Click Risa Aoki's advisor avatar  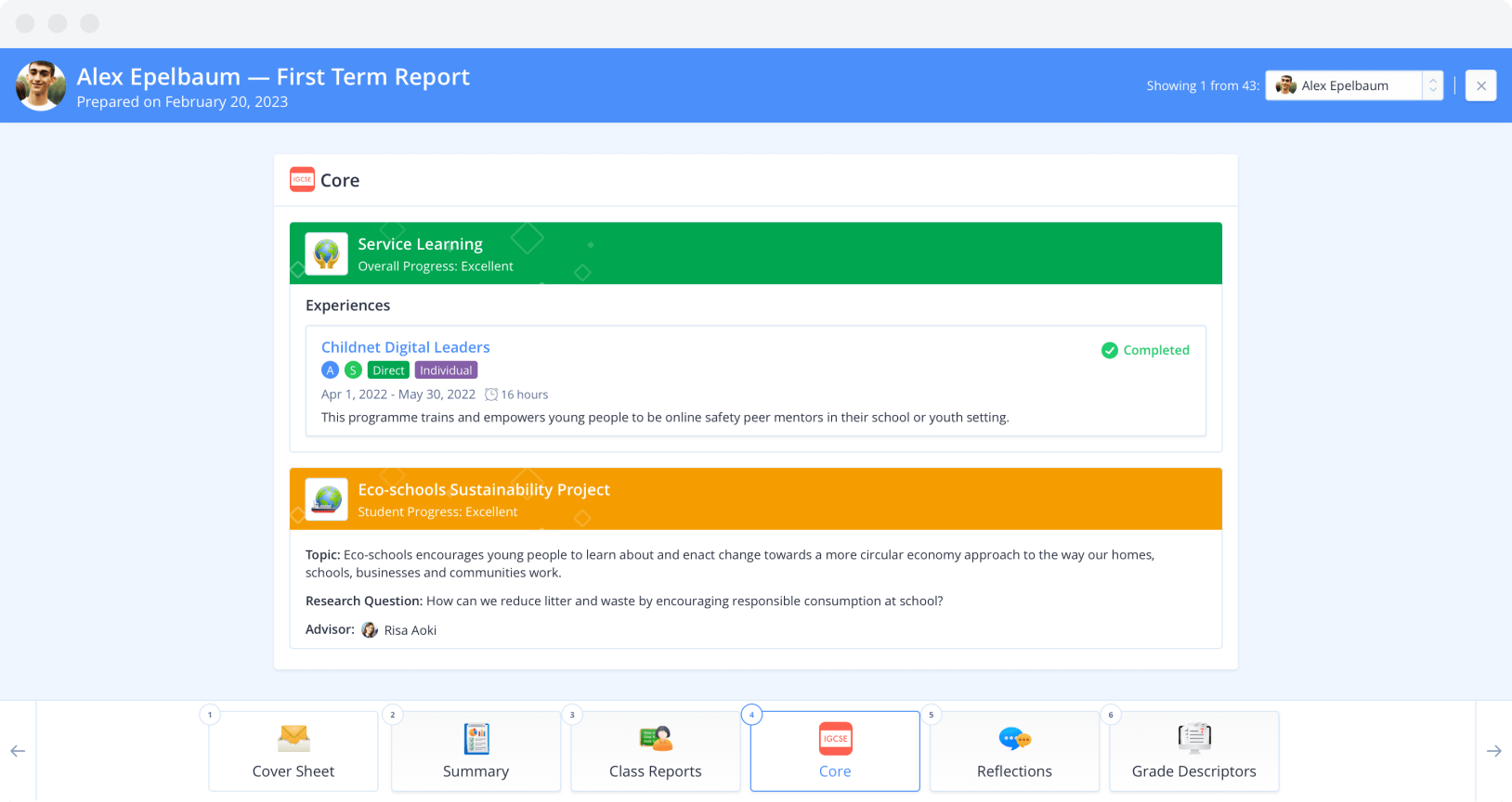[370, 630]
